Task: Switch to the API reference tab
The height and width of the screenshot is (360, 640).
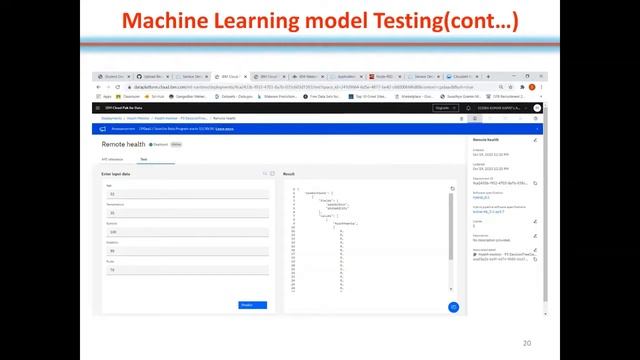Action: click(112, 159)
